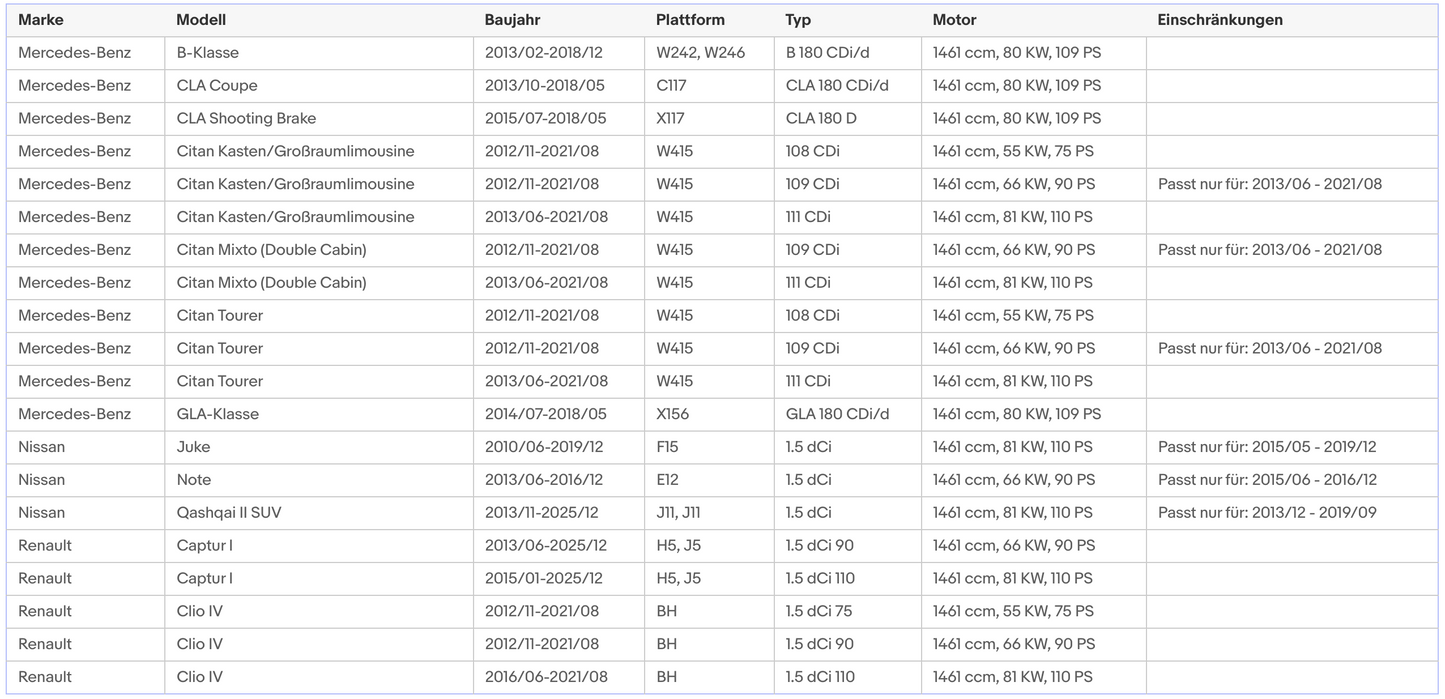1445x699 pixels.
Task: Click "Captur I" in the 2015/01-2025/12 row
Action: pos(204,578)
